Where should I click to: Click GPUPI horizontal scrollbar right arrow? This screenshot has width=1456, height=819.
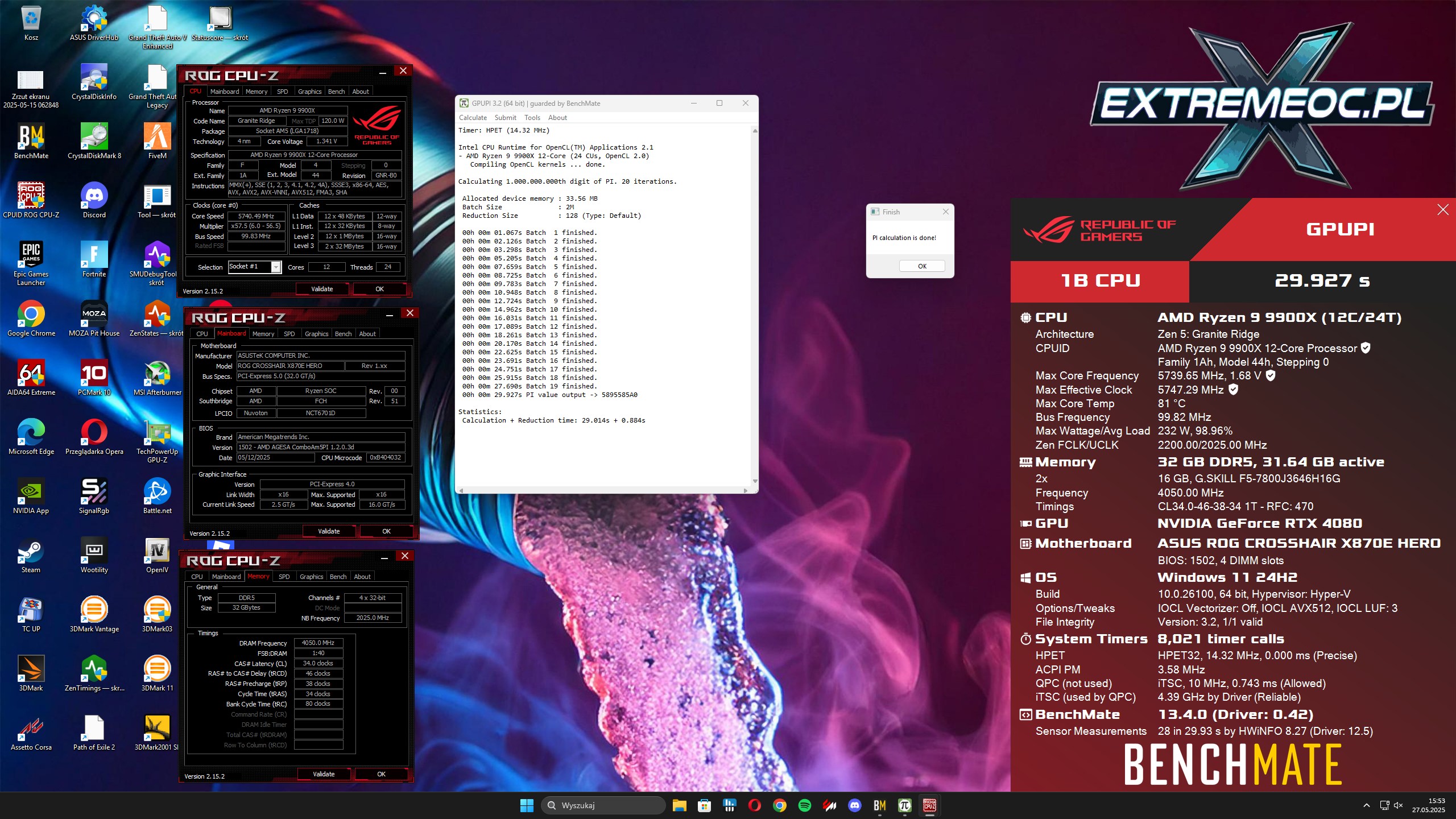pos(745,490)
